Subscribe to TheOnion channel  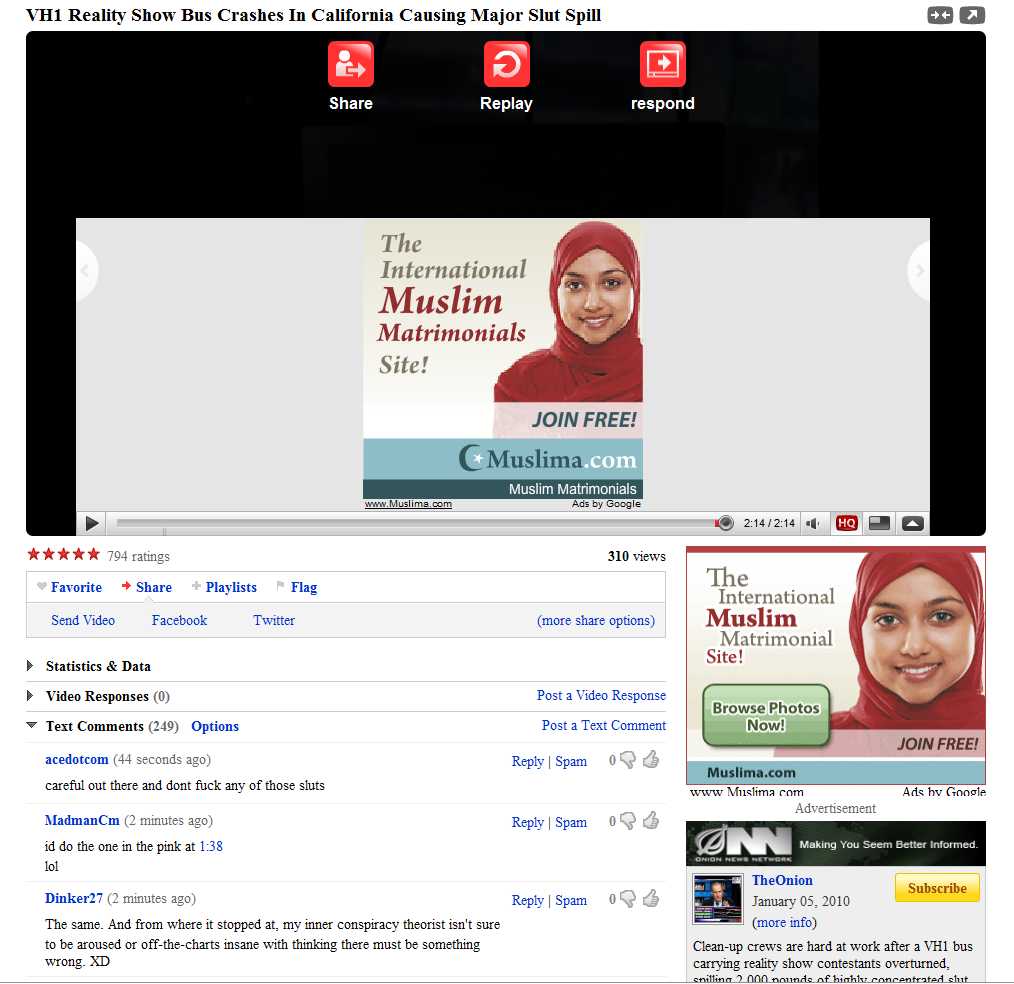click(x=937, y=888)
